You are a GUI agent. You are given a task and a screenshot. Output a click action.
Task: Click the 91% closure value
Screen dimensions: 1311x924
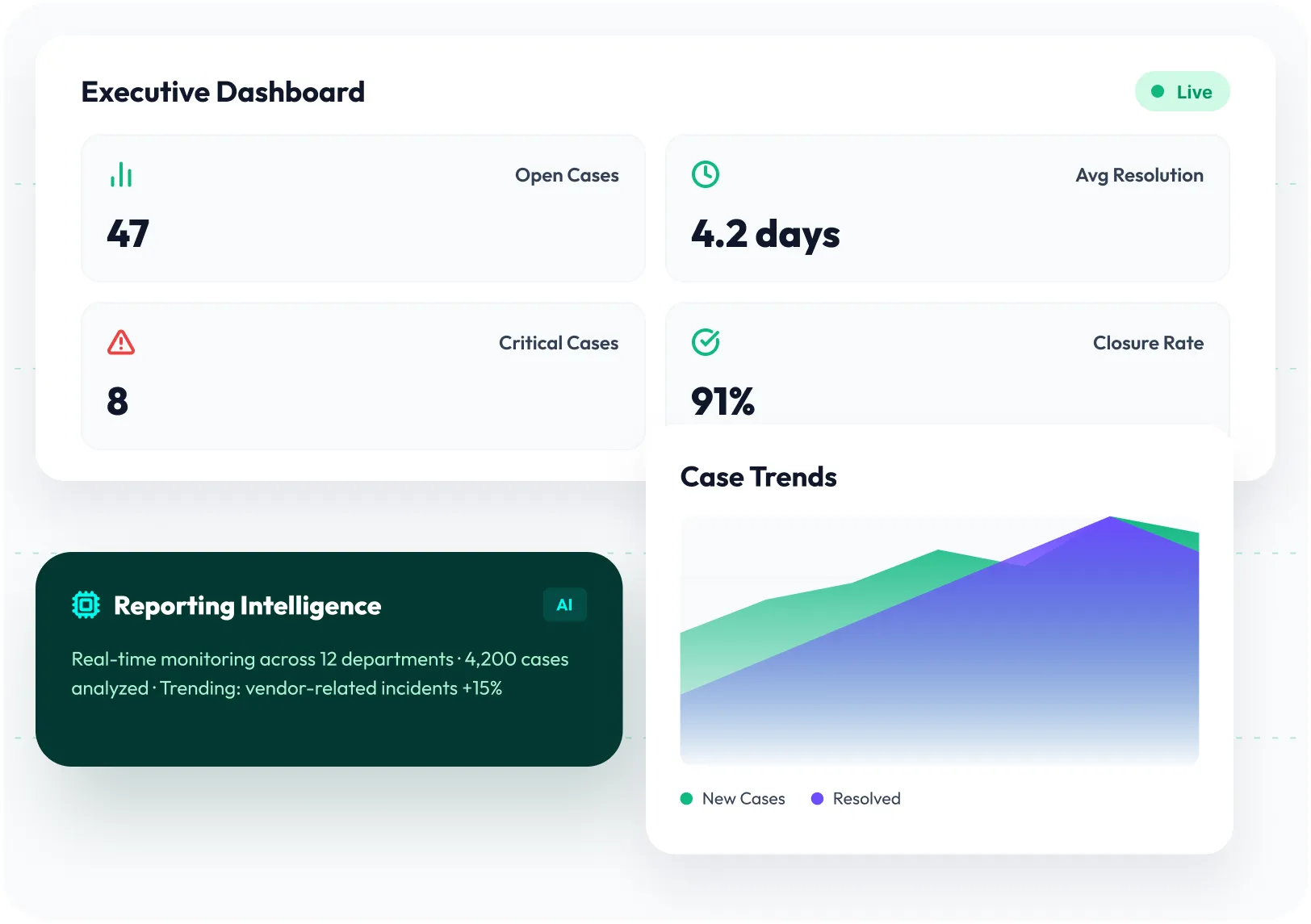pyautogui.click(x=723, y=401)
